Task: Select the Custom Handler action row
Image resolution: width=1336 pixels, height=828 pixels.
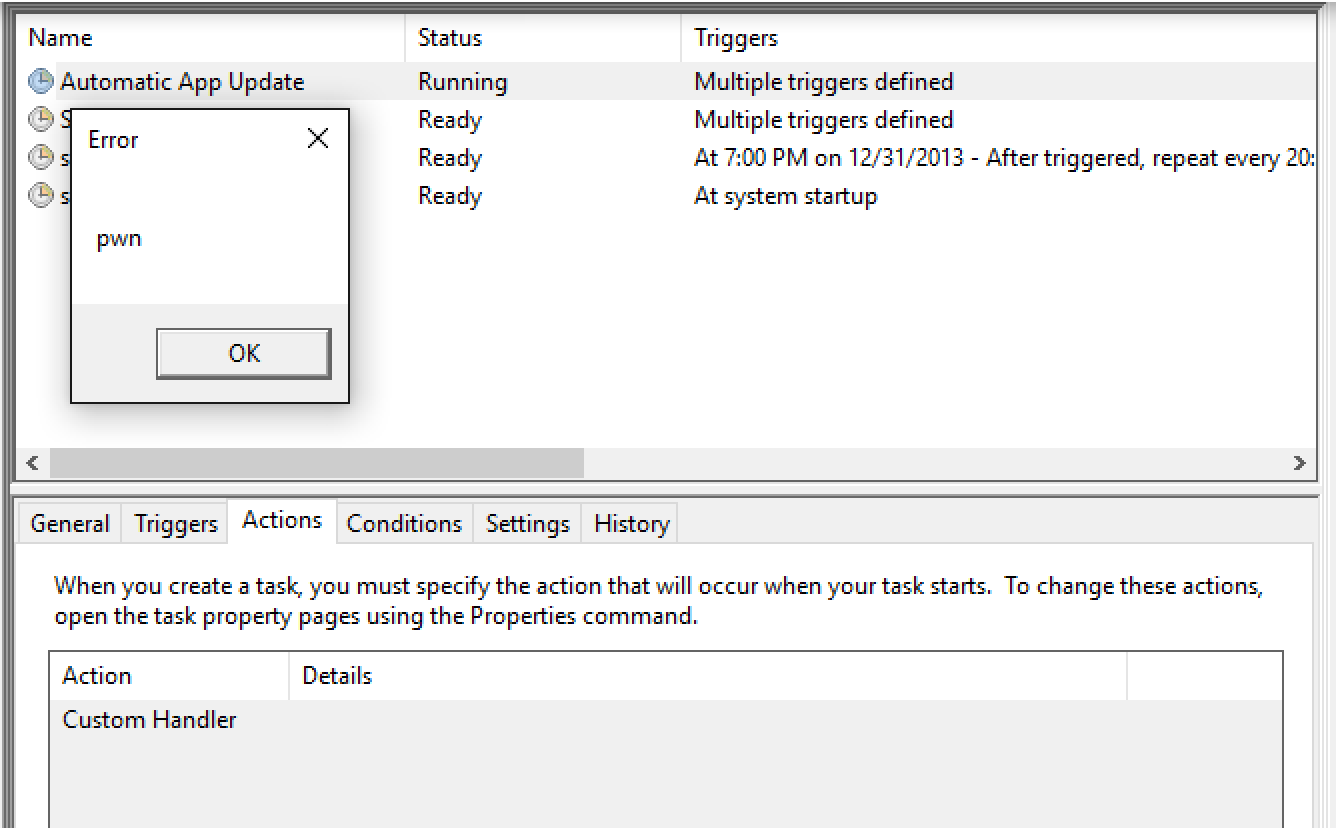Action: point(150,720)
